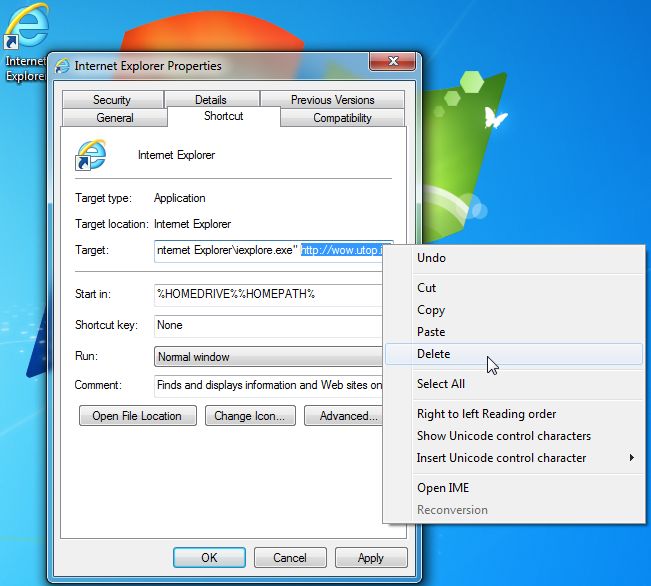Click the "Target location:" label
The height and width of the screenshot is (586, 651).
coord(112,224)
